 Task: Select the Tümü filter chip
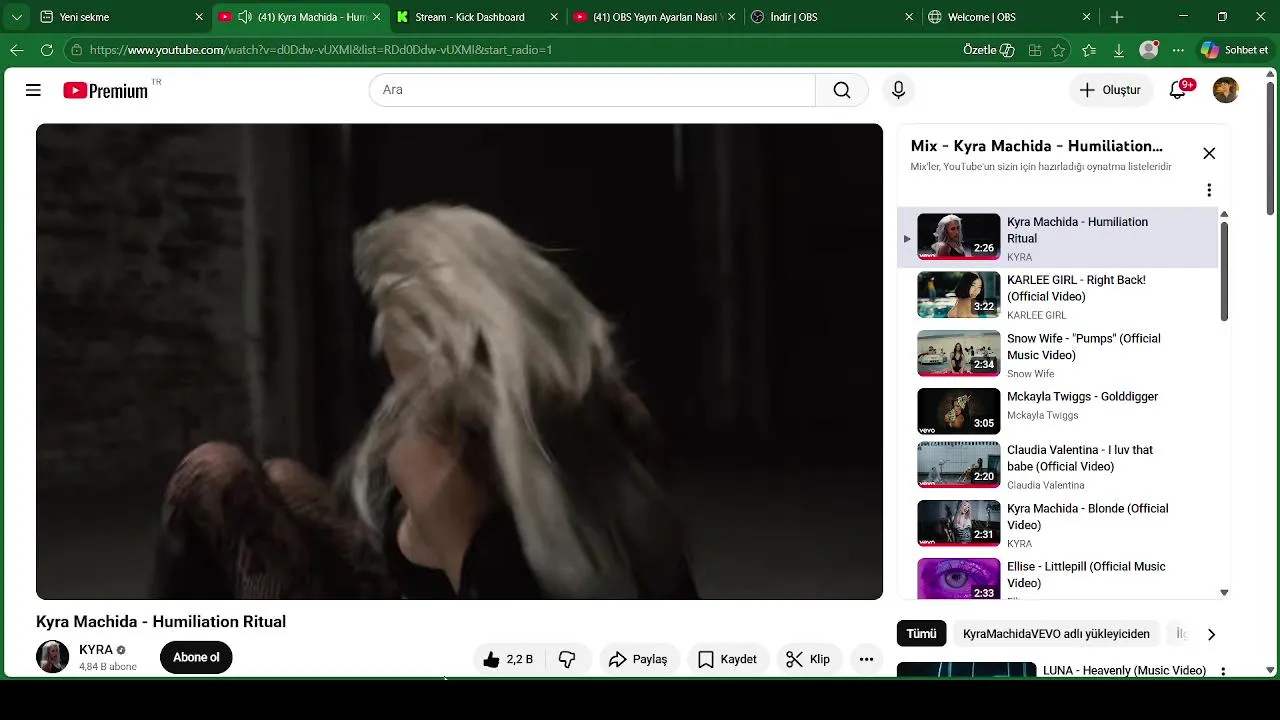pos(921,634)
